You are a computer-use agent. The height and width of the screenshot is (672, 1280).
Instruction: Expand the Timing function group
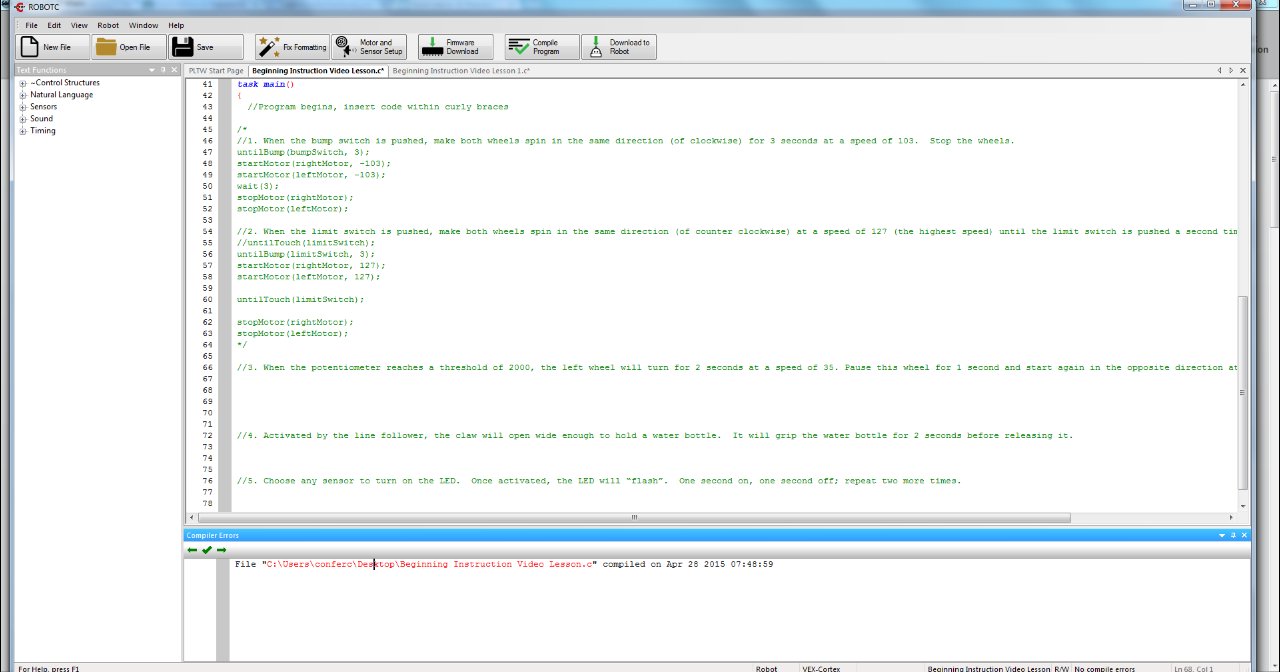click(x=22, y=130)
